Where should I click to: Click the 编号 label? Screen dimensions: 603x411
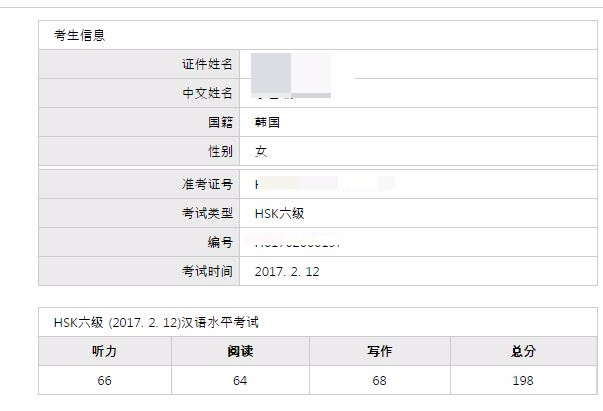(x=220, y=242)
